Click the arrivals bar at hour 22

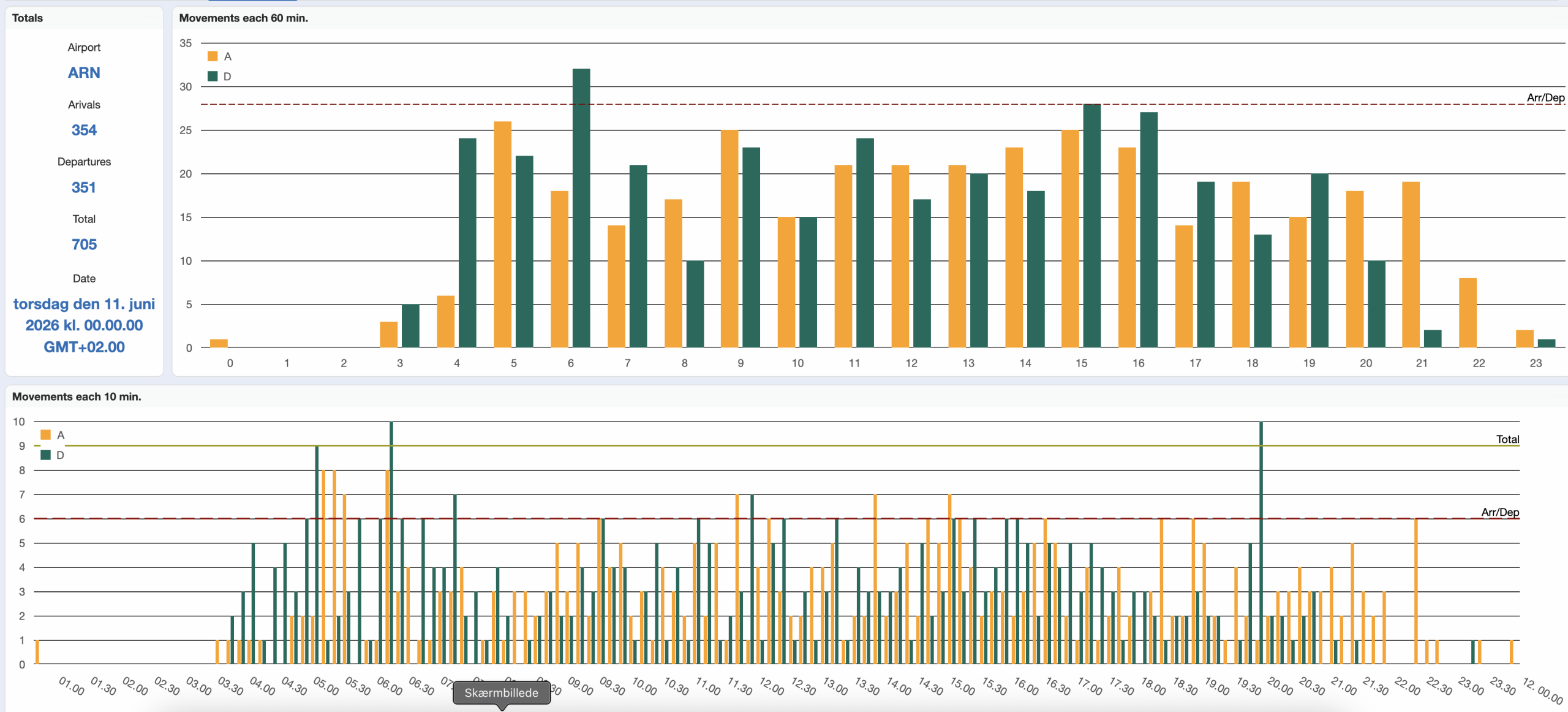(1468, 313)
